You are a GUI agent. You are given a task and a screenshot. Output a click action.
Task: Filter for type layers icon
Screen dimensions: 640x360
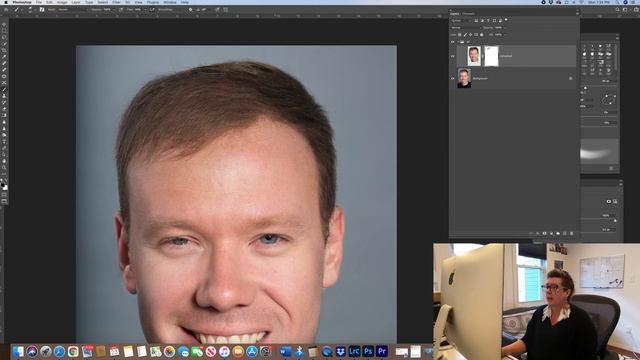tap(488, 20)
